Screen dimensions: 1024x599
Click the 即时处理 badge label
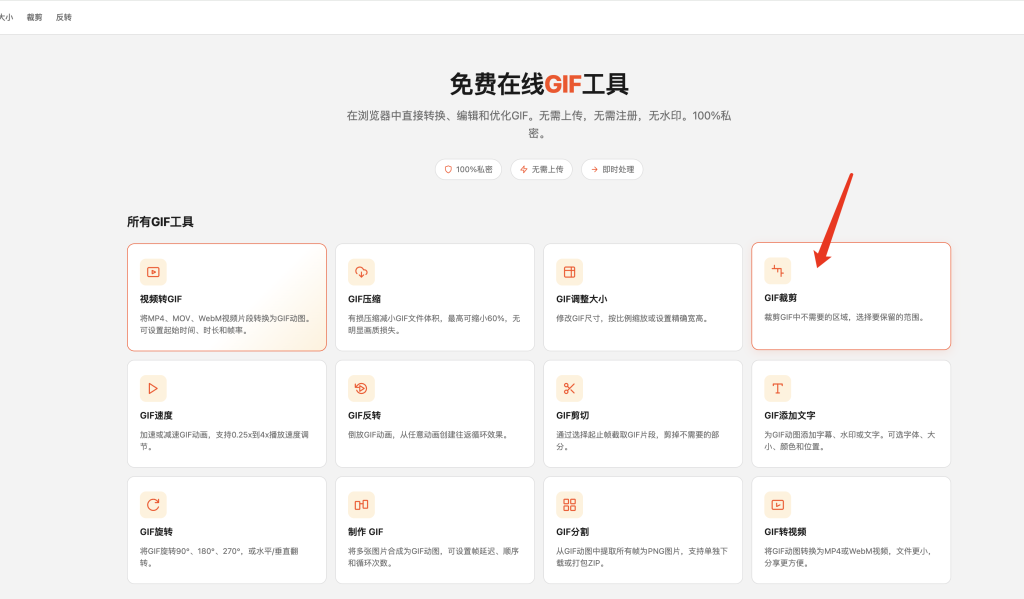click(x=618, y=169)
